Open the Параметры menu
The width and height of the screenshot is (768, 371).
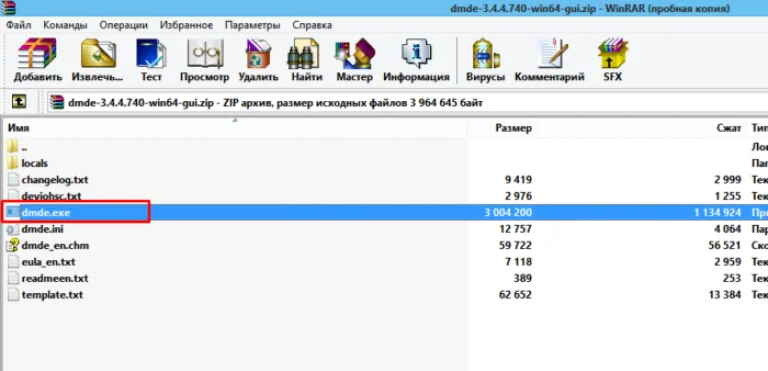tap(253, 25)
